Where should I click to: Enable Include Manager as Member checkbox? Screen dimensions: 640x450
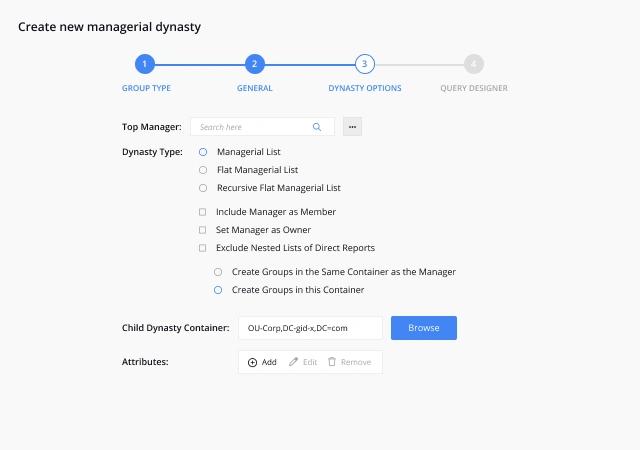click(x=202, y=212)
